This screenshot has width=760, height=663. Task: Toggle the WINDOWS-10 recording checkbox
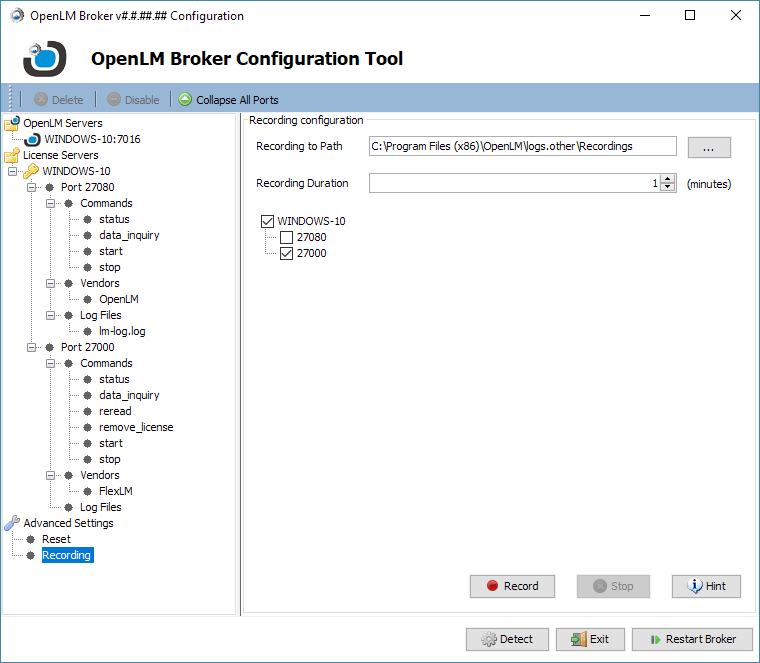(267, 221)
